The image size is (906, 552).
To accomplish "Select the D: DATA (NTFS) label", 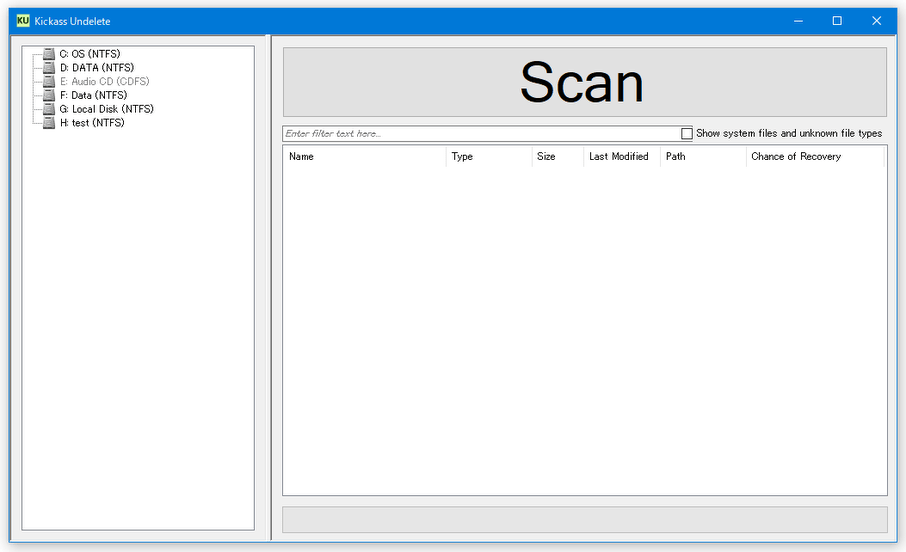I will pos(96,68).
